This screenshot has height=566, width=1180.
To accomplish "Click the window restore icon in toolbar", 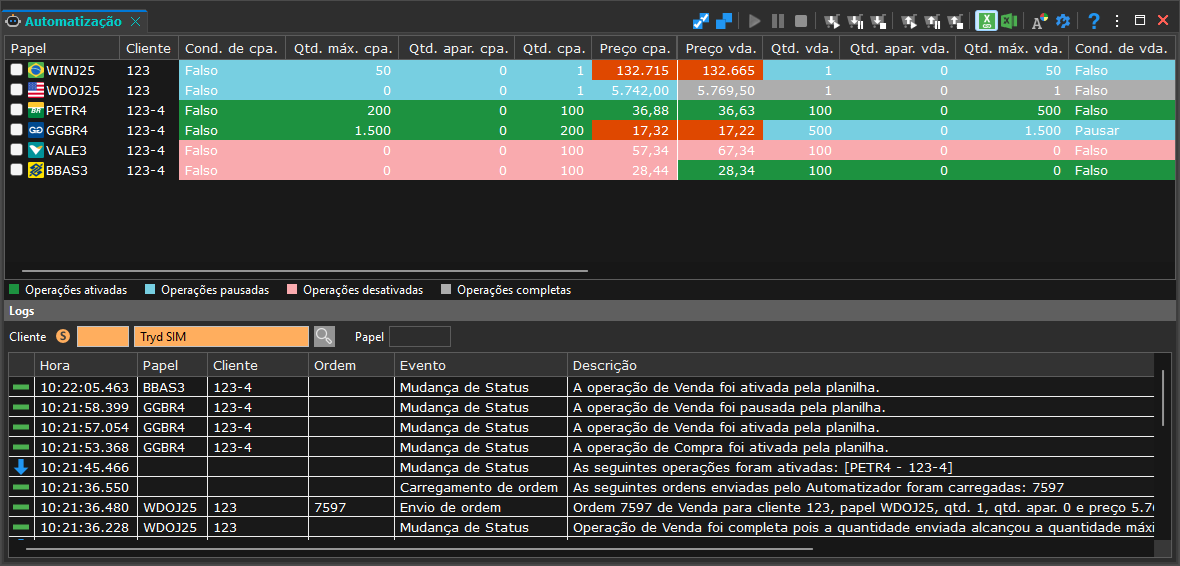I will (1140, 20).
